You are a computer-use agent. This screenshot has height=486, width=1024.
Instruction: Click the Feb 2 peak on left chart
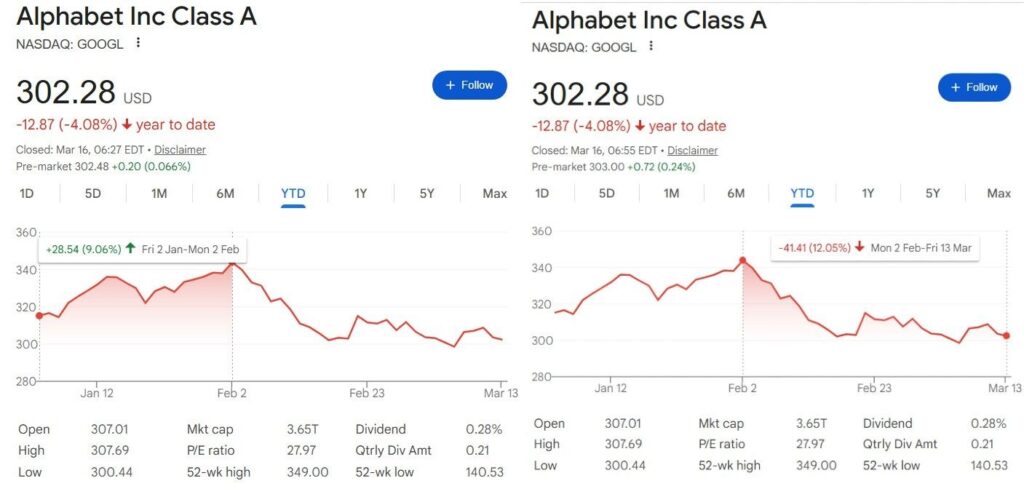(x=232, y=264)
